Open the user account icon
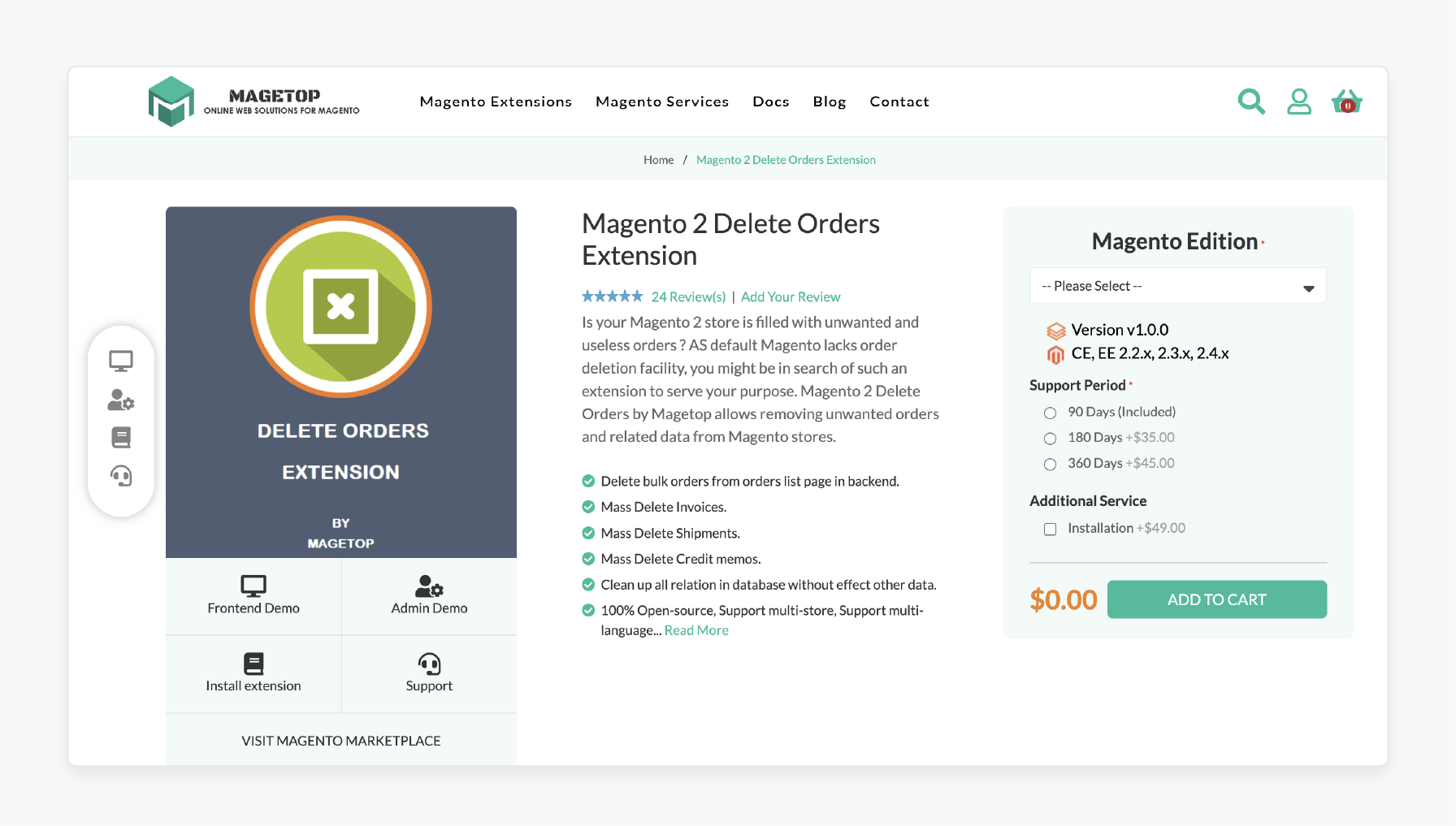This screenshot has width=1456, height=826. [x=1299, y=102]
